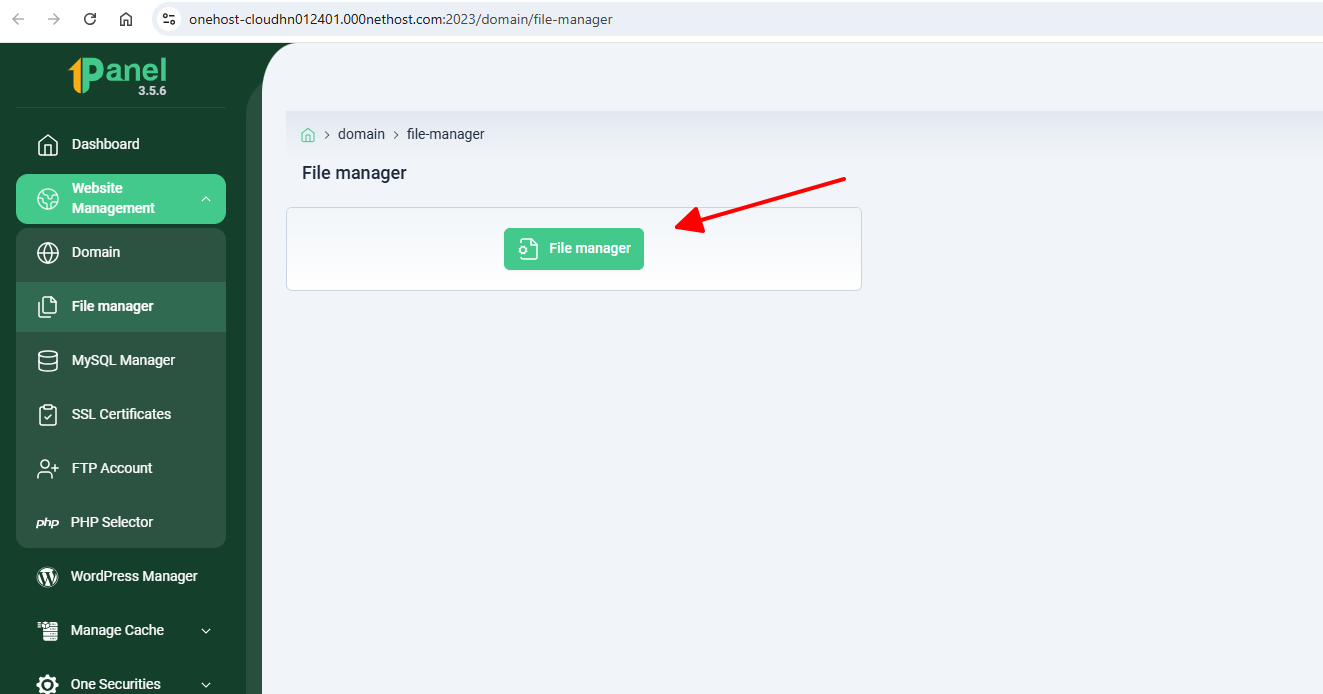1323x694 pixels.
Task: Click the PHP Selector php icon
Action: 47,523
